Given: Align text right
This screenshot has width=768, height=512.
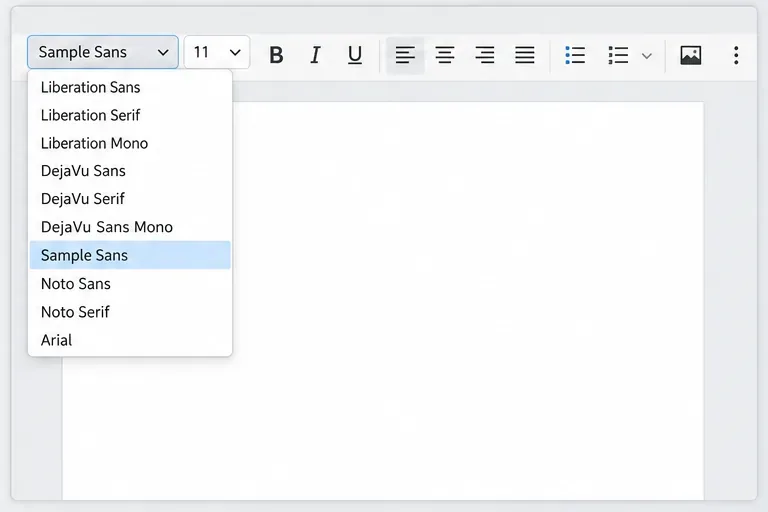Looking at the screenshot, I should pos(484,54).
